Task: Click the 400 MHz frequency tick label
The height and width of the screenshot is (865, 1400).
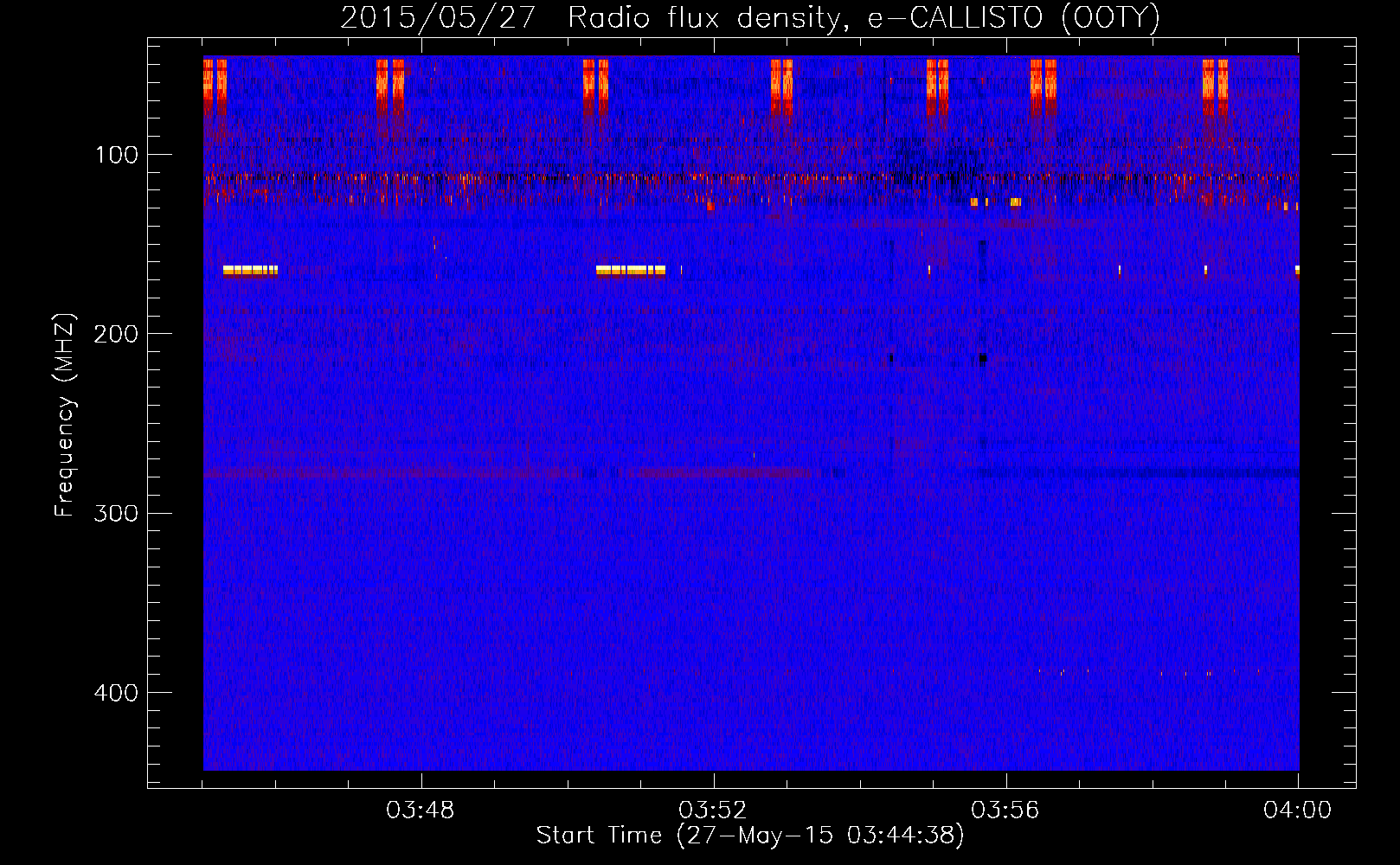Action: point(117,693)
